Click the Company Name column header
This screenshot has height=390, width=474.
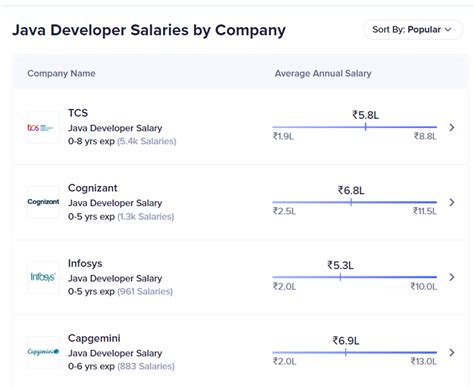coord(61,73)
